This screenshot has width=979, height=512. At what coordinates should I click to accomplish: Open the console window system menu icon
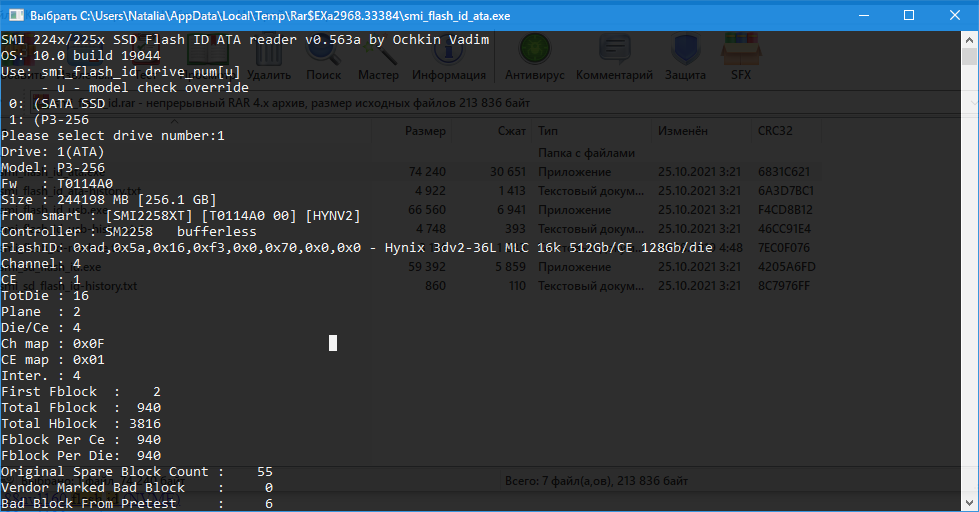pos(14,16)
